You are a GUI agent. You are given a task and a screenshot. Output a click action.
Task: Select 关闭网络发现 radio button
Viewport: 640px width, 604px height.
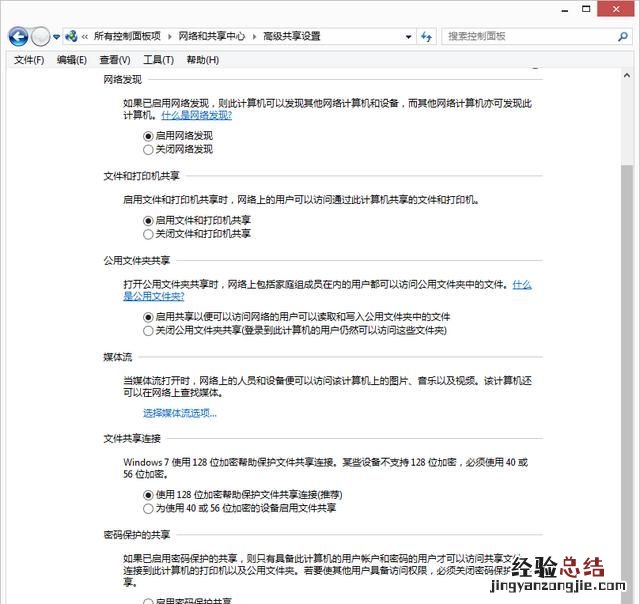coord(148,149)
